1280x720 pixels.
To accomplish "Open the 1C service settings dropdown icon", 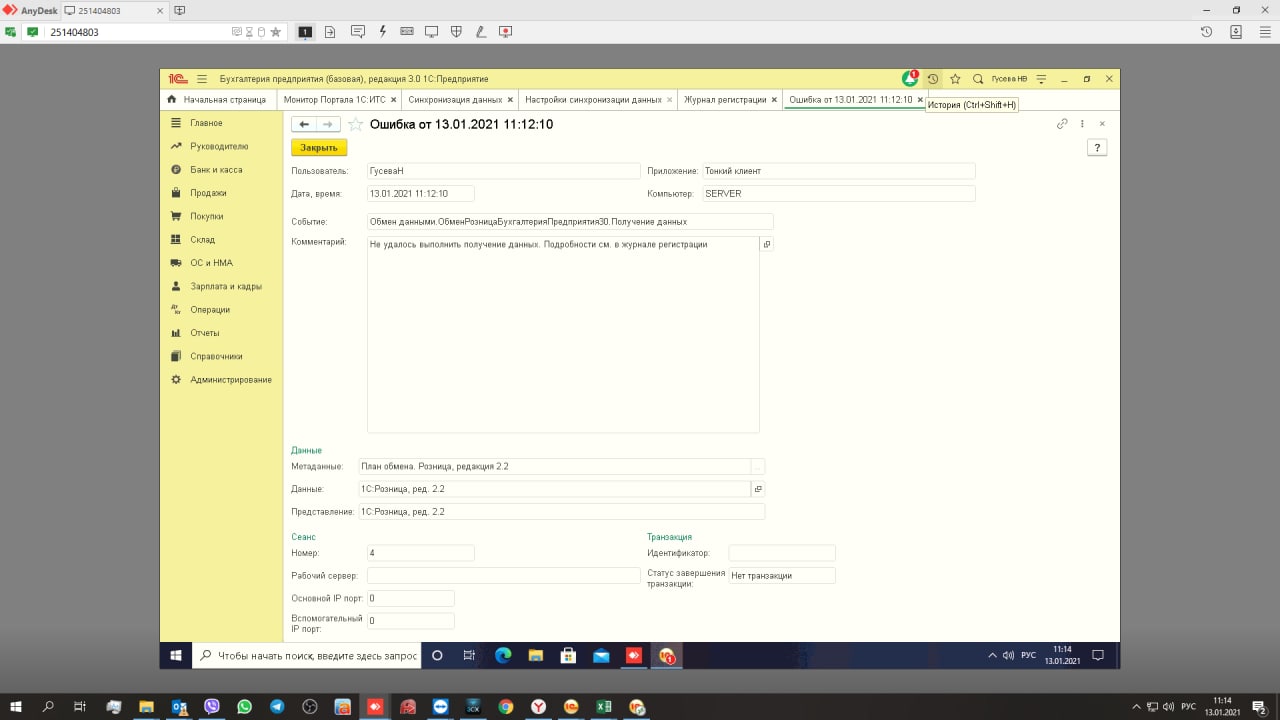I will coord(1041,79).
